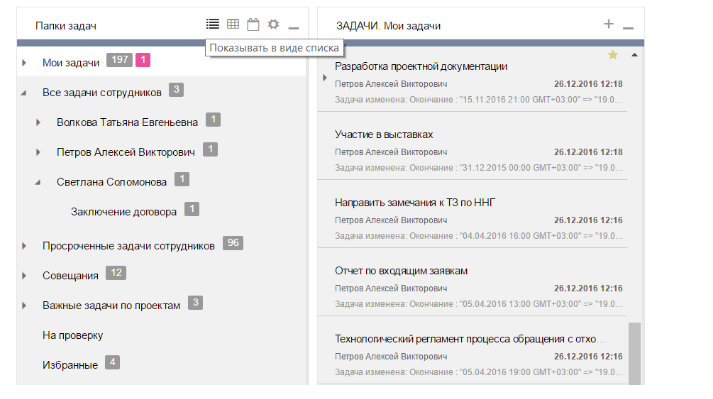Click the 12 badge next to Совещания
The width and height of the screenshot is (713, 399).
tap(116, 273)
